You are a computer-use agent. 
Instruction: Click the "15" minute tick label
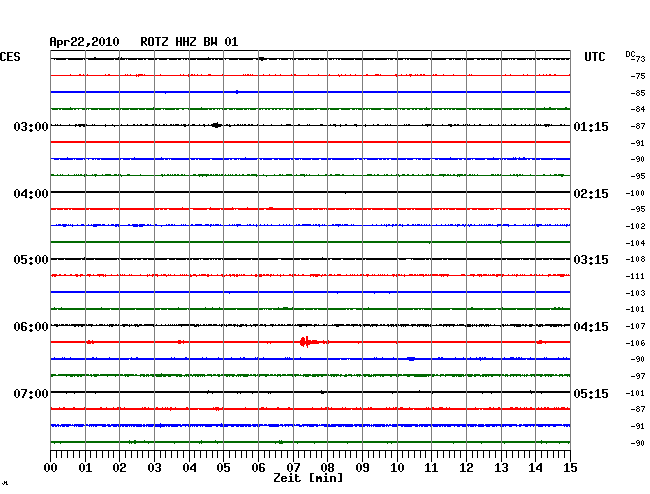[570, 467]
